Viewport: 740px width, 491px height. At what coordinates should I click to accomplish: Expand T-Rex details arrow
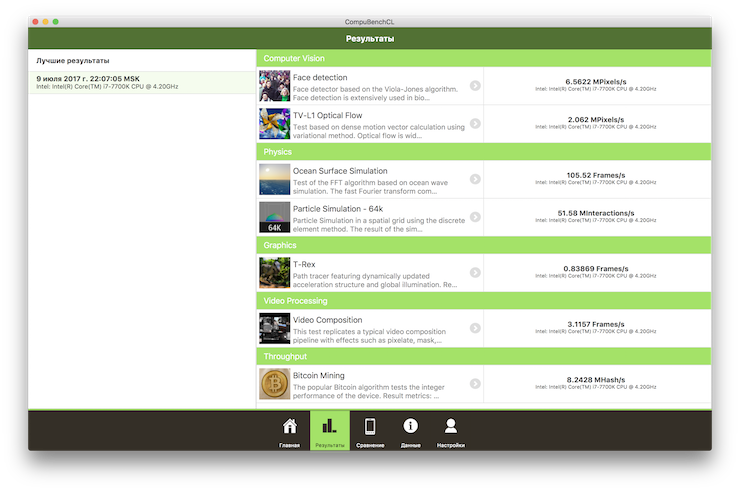pyautogui.click(x=475, y=272)
